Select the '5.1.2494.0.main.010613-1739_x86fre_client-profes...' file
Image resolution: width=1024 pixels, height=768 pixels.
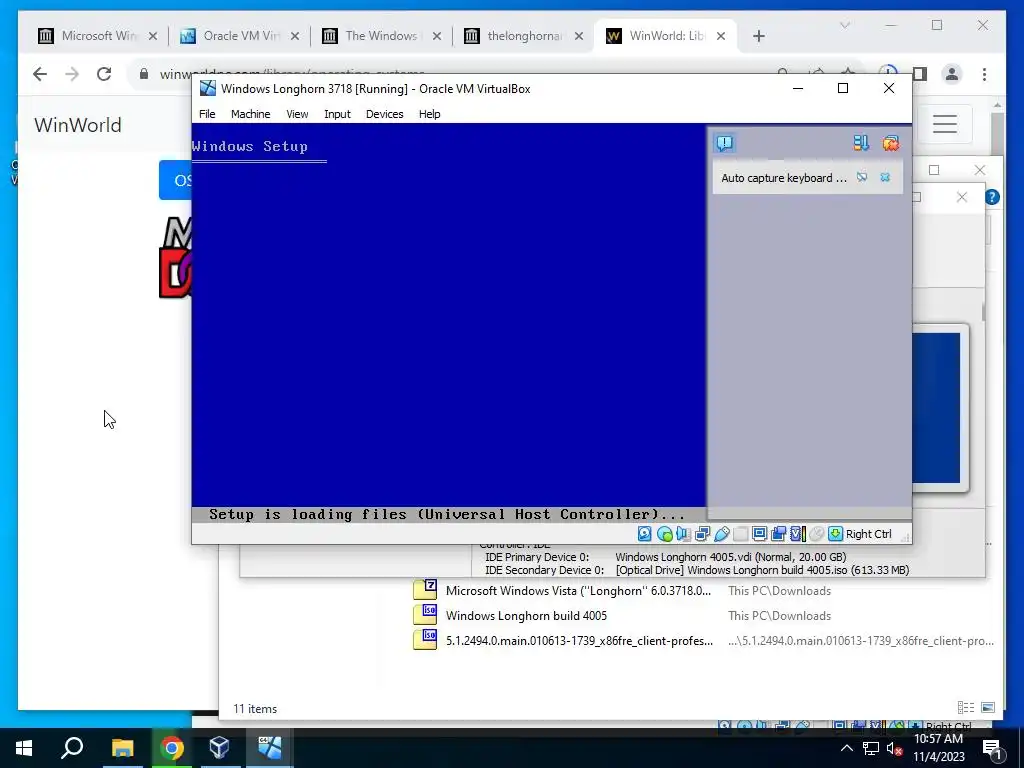(x=579, y=641)
